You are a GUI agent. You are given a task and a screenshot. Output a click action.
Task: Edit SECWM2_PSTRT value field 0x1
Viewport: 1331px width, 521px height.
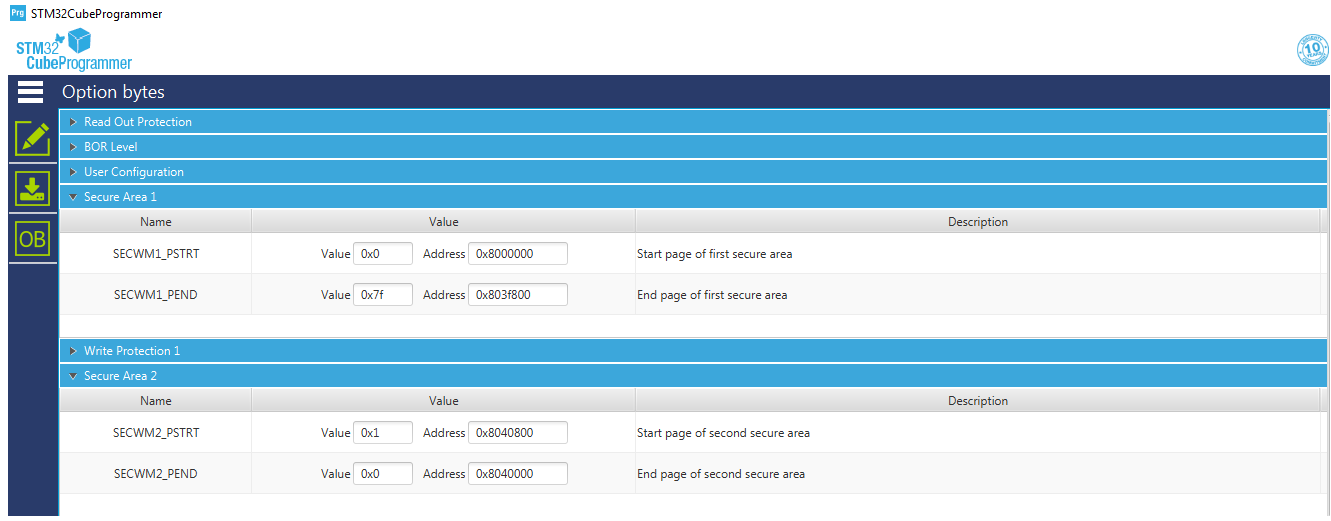click(383, 433)
